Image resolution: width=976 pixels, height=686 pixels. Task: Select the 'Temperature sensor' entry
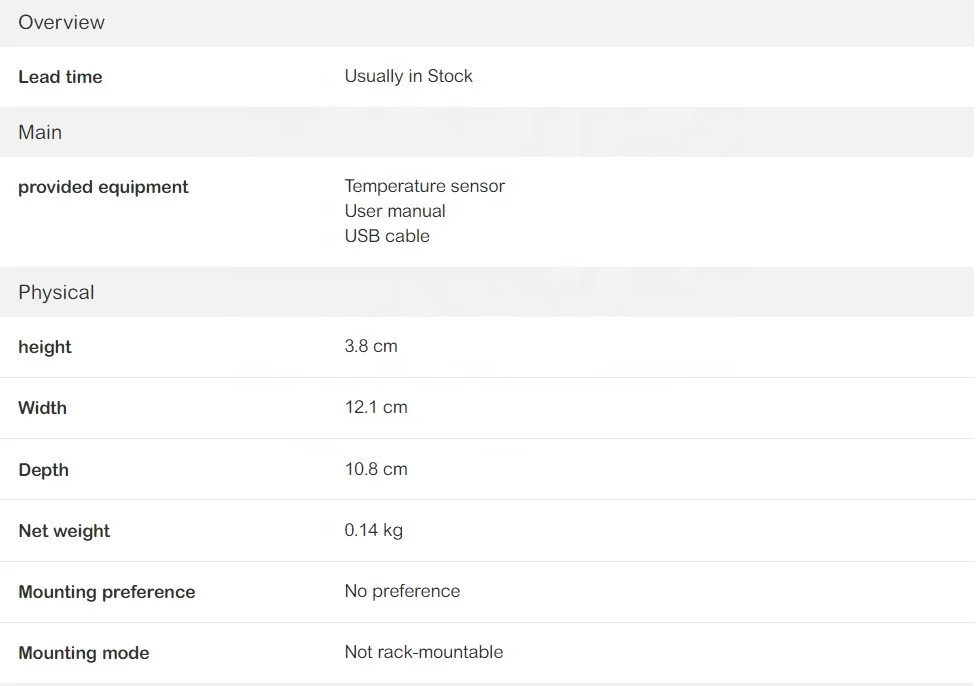tap(424, 186)
